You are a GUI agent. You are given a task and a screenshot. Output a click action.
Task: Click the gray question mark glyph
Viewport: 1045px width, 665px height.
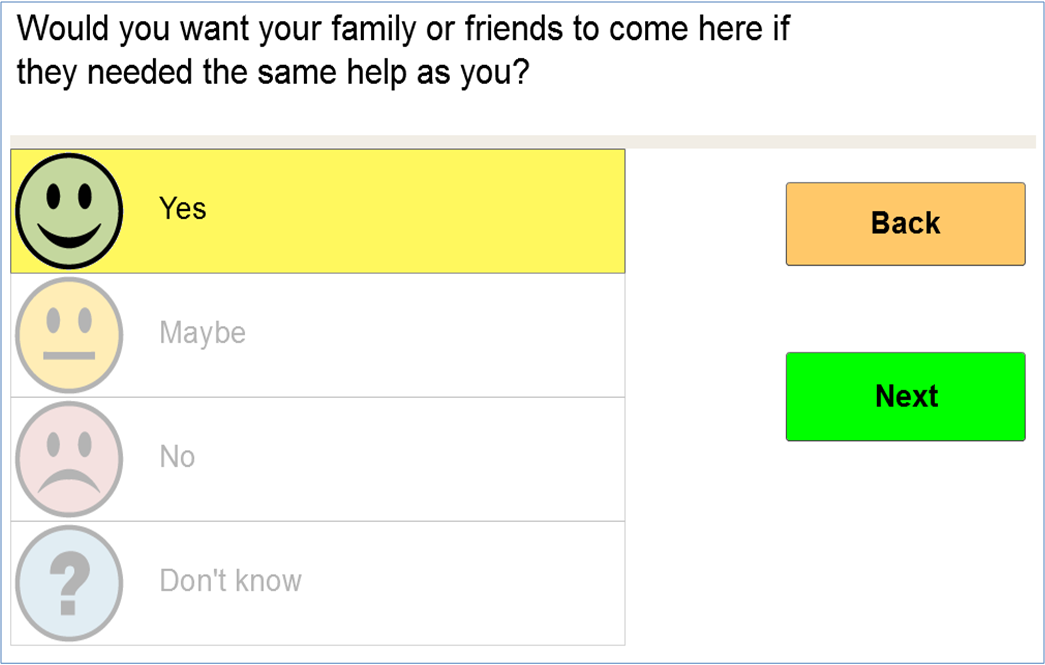[69, 584]
